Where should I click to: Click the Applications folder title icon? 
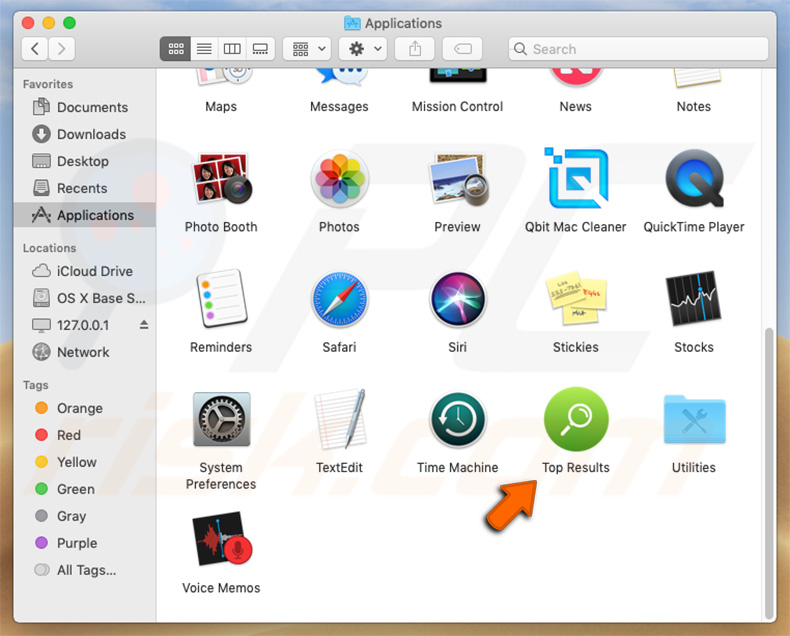[352, 23]
